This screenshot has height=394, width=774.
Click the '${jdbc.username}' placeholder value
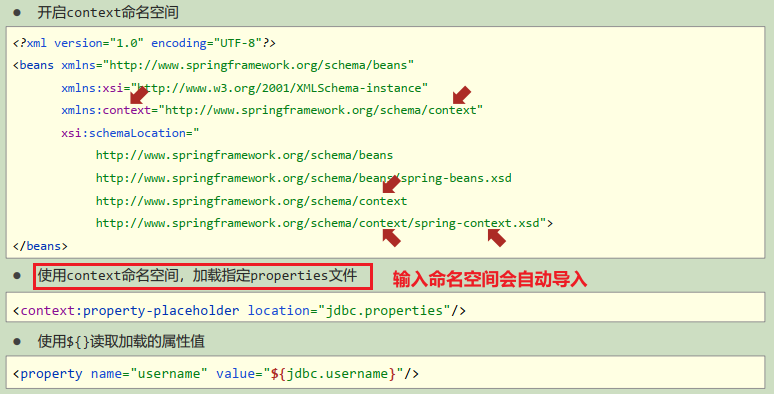click(x=333, y=374)
